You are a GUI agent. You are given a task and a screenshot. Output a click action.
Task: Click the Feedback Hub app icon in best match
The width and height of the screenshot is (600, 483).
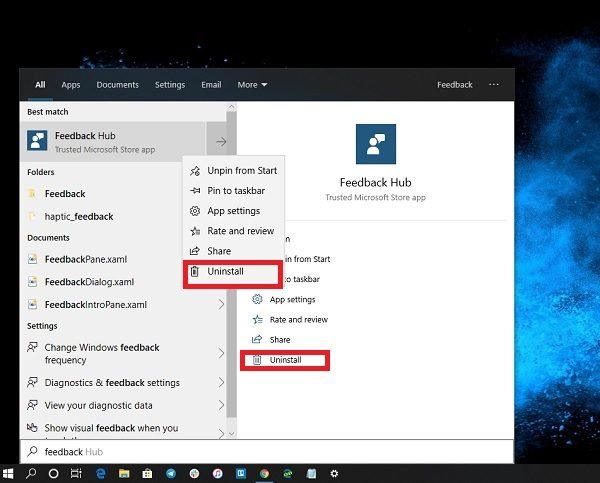(37, 141)
